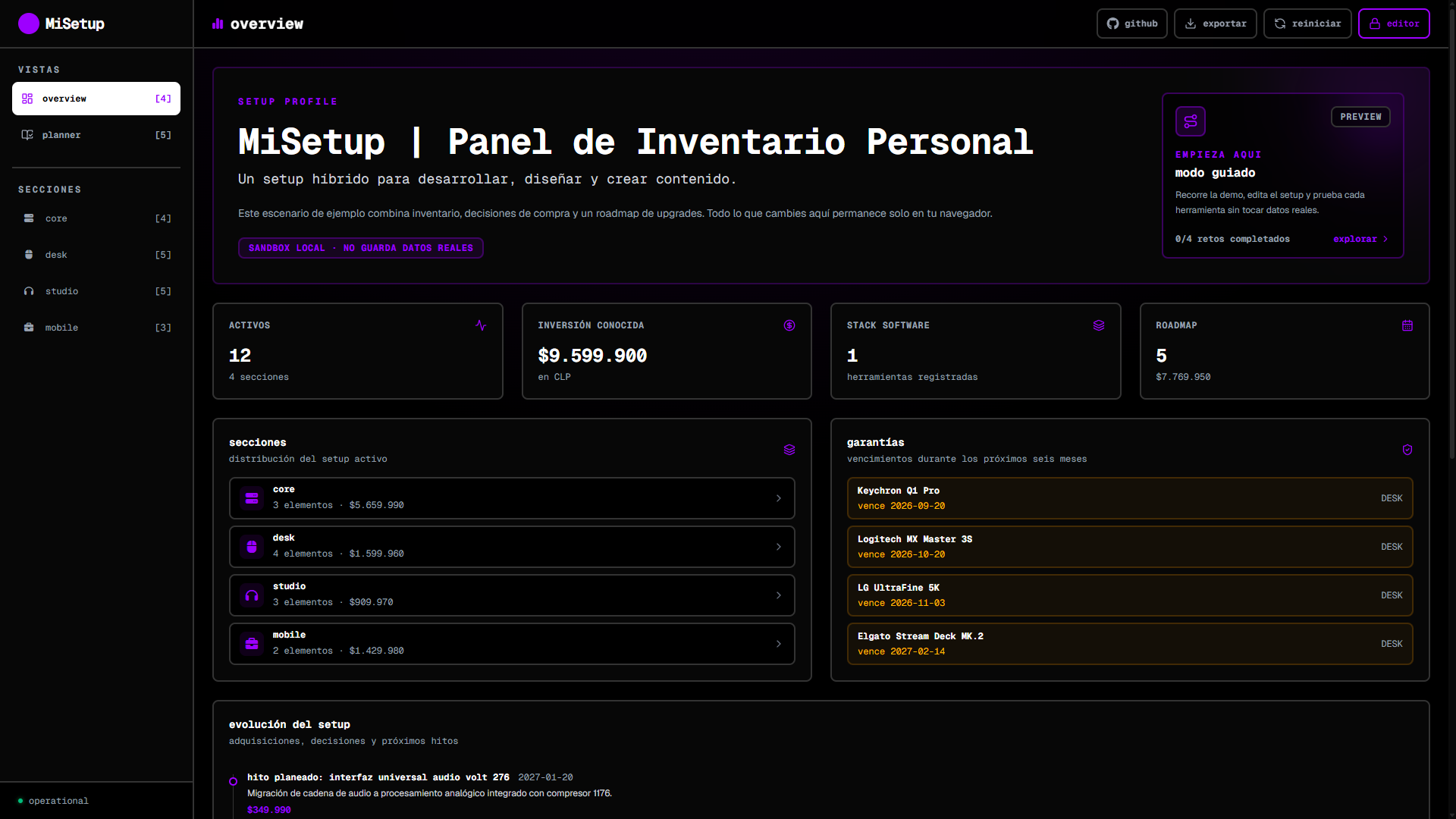Click the shield icon in garantías panel
1456x819 pixels.
pos(1407,450)
